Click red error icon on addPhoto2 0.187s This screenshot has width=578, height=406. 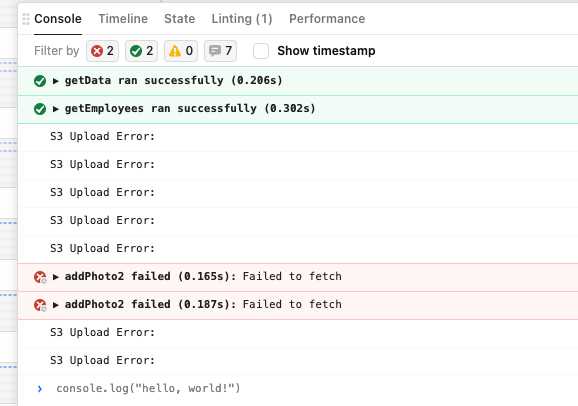(x=40, y=305)
